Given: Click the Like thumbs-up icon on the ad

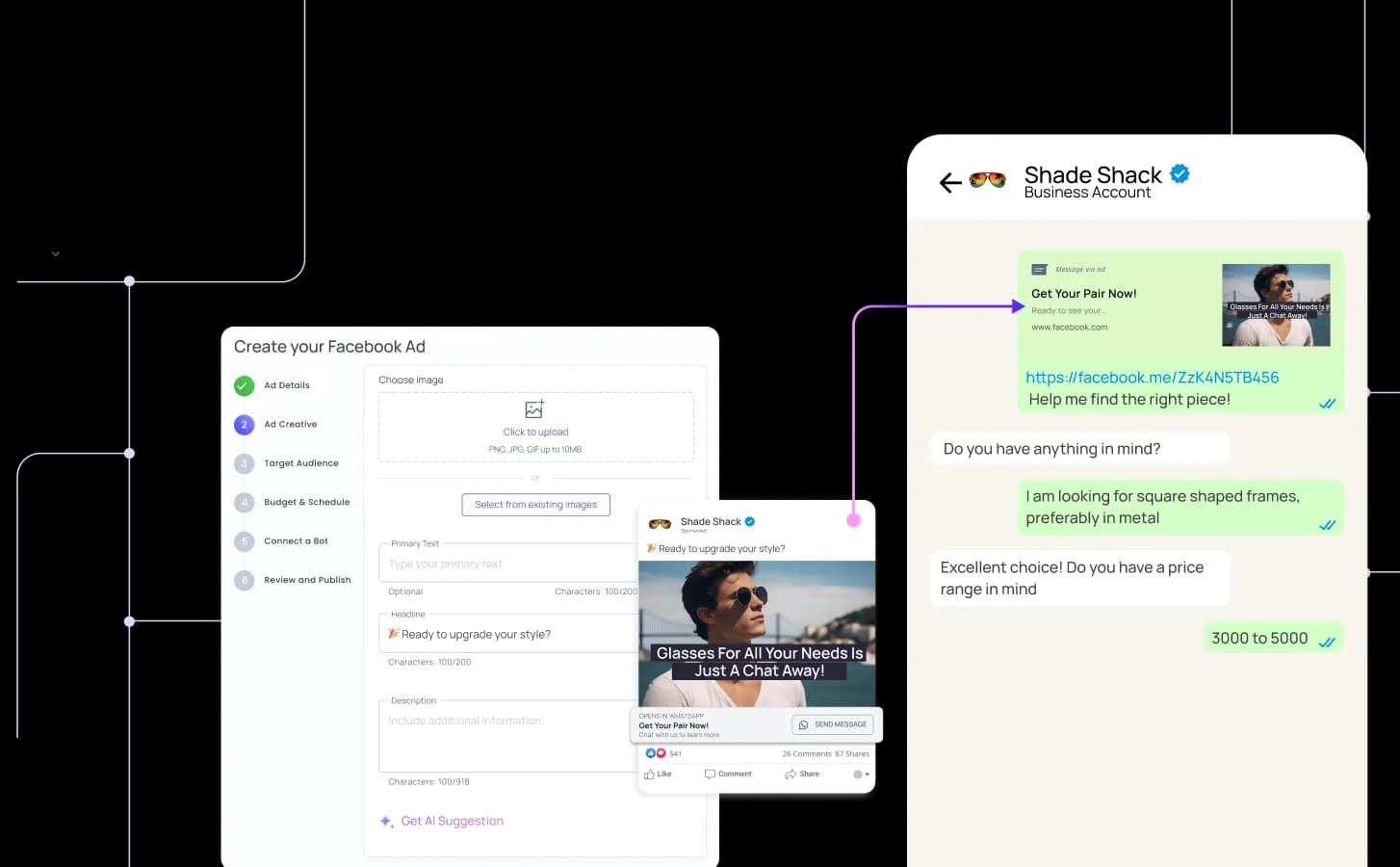Looking at the screenshot, I should click(x=650, y=775).
